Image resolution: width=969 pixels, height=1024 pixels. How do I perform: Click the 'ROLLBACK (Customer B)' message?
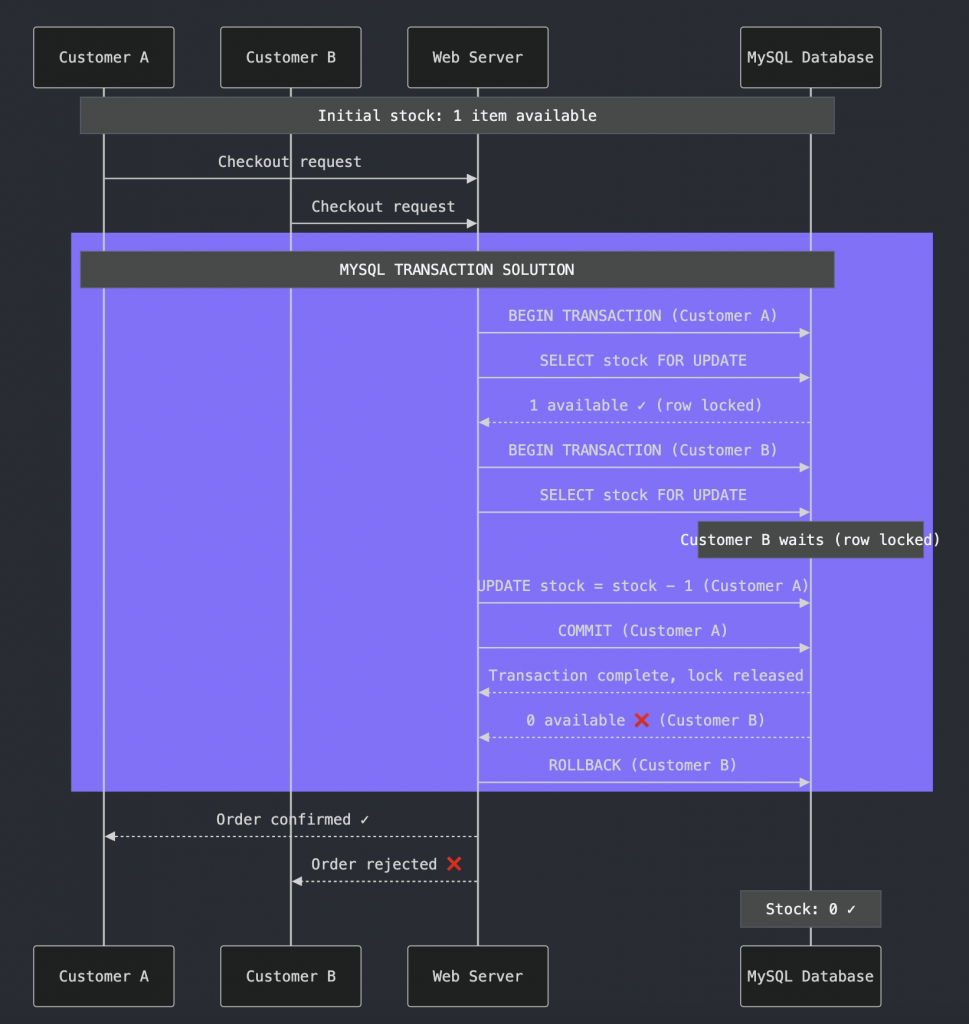click(643, 765)
